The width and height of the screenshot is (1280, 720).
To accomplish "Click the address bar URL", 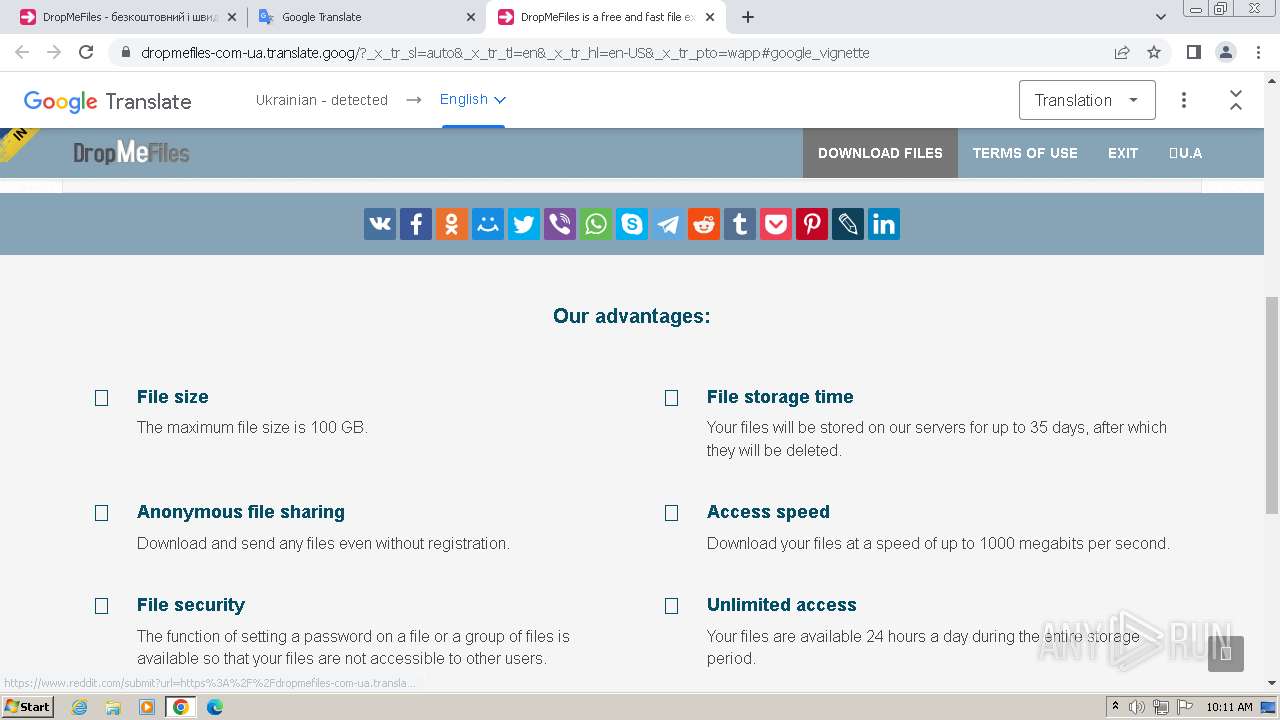I will 505,53.
